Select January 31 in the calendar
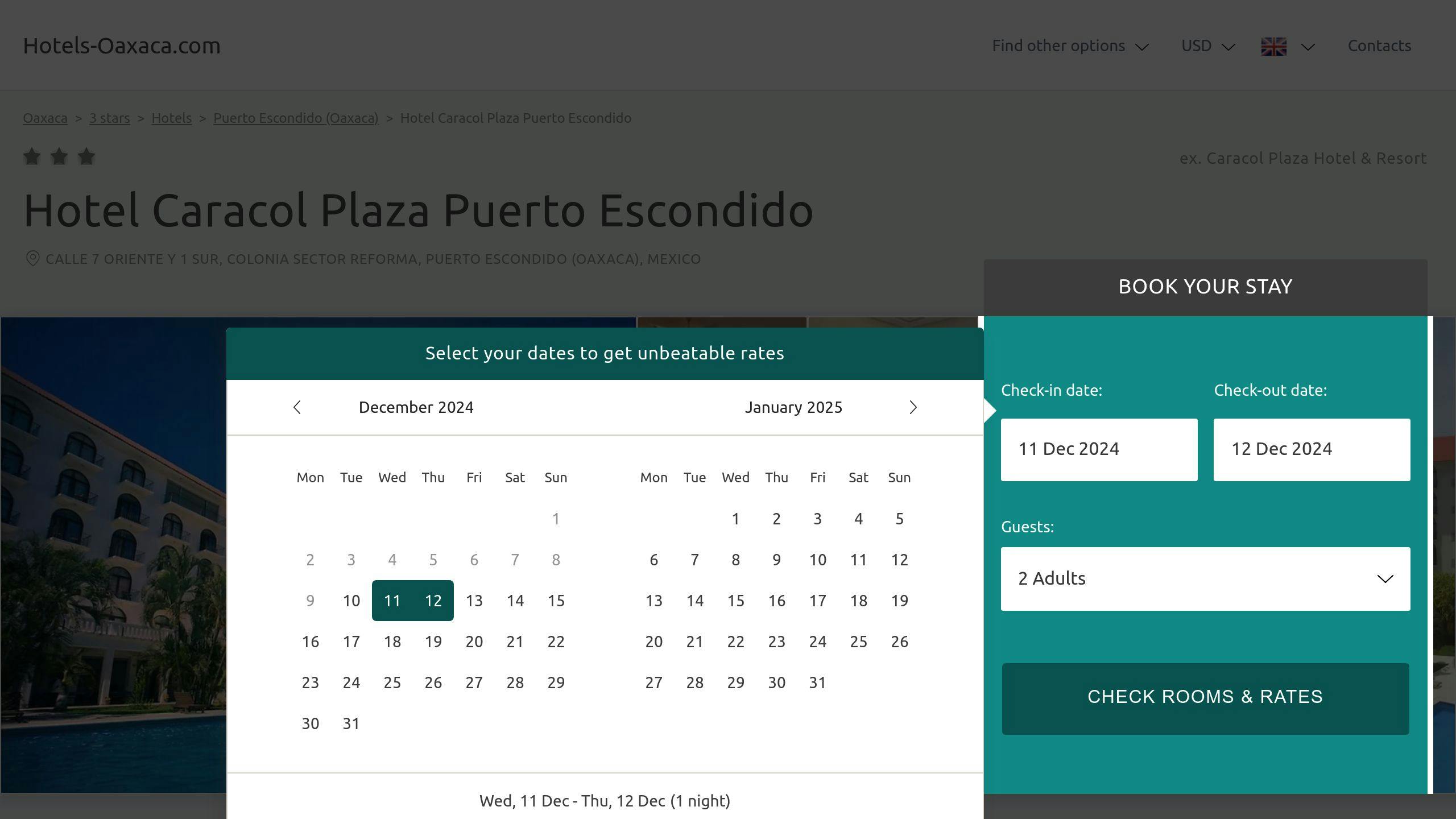1456x819 pixels. [817, 682]
